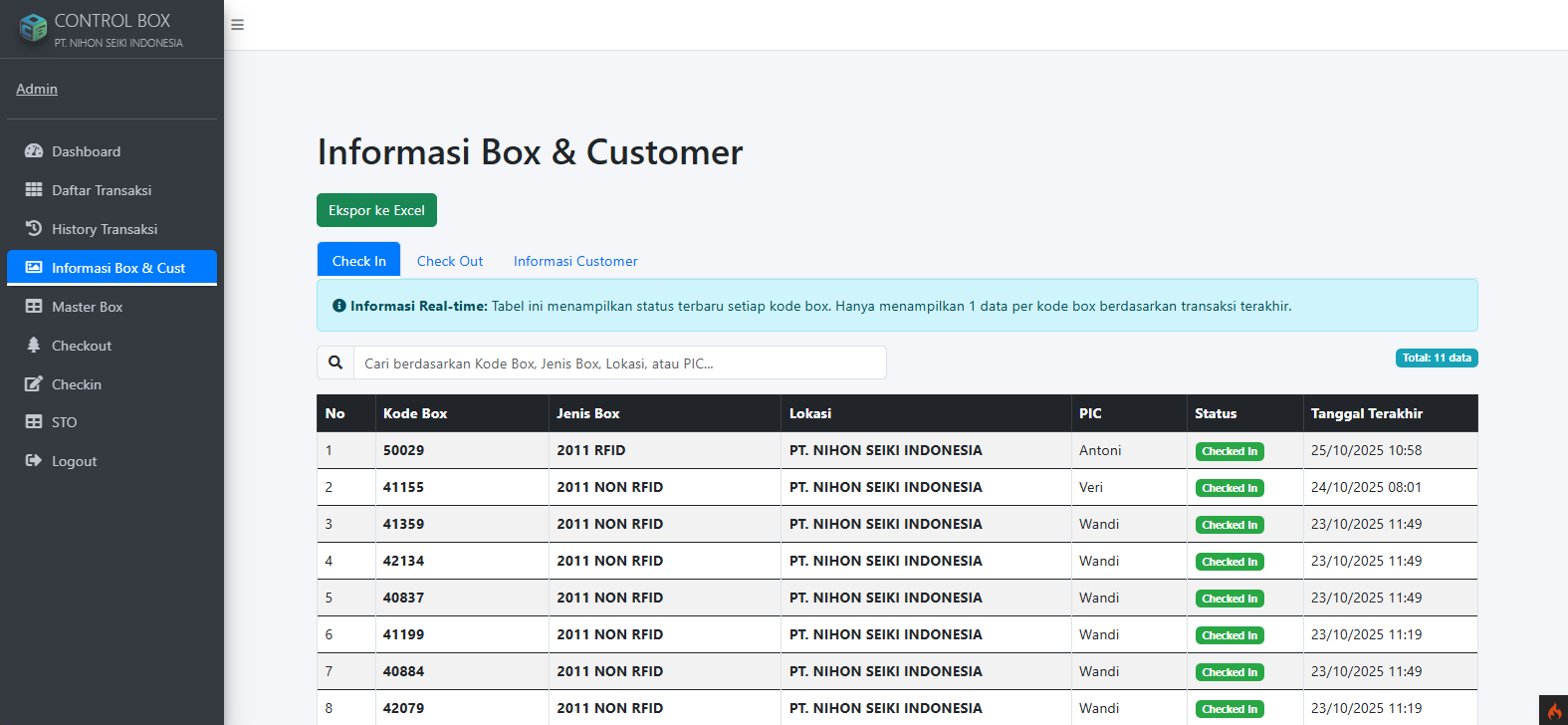Click the Daftar Transaksi table icon
Screen dimensions: 1568x725
tap(34, 190)
